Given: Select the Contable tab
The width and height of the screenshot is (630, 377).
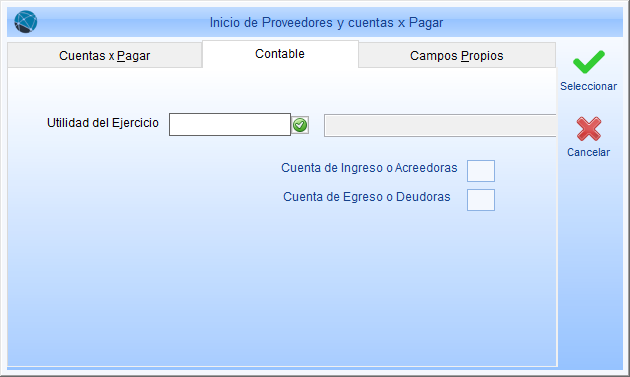Looking at the screenshot, I should coord(280,54).
